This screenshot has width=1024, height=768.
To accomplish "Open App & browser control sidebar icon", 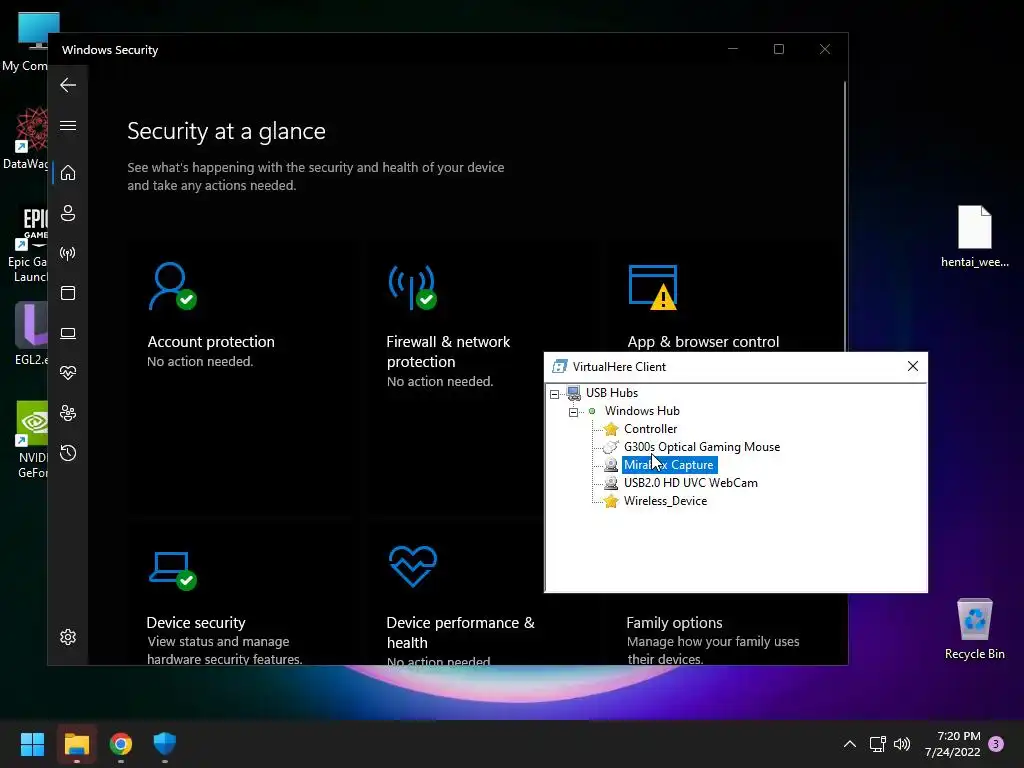I will tap(68, 293).
